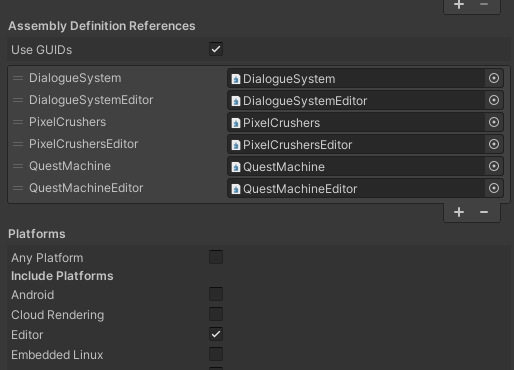The width and height of the screenshot is (514, 370).
Task: Open object picker for DialogueSystemEditor reference
Action: (494, 100)
